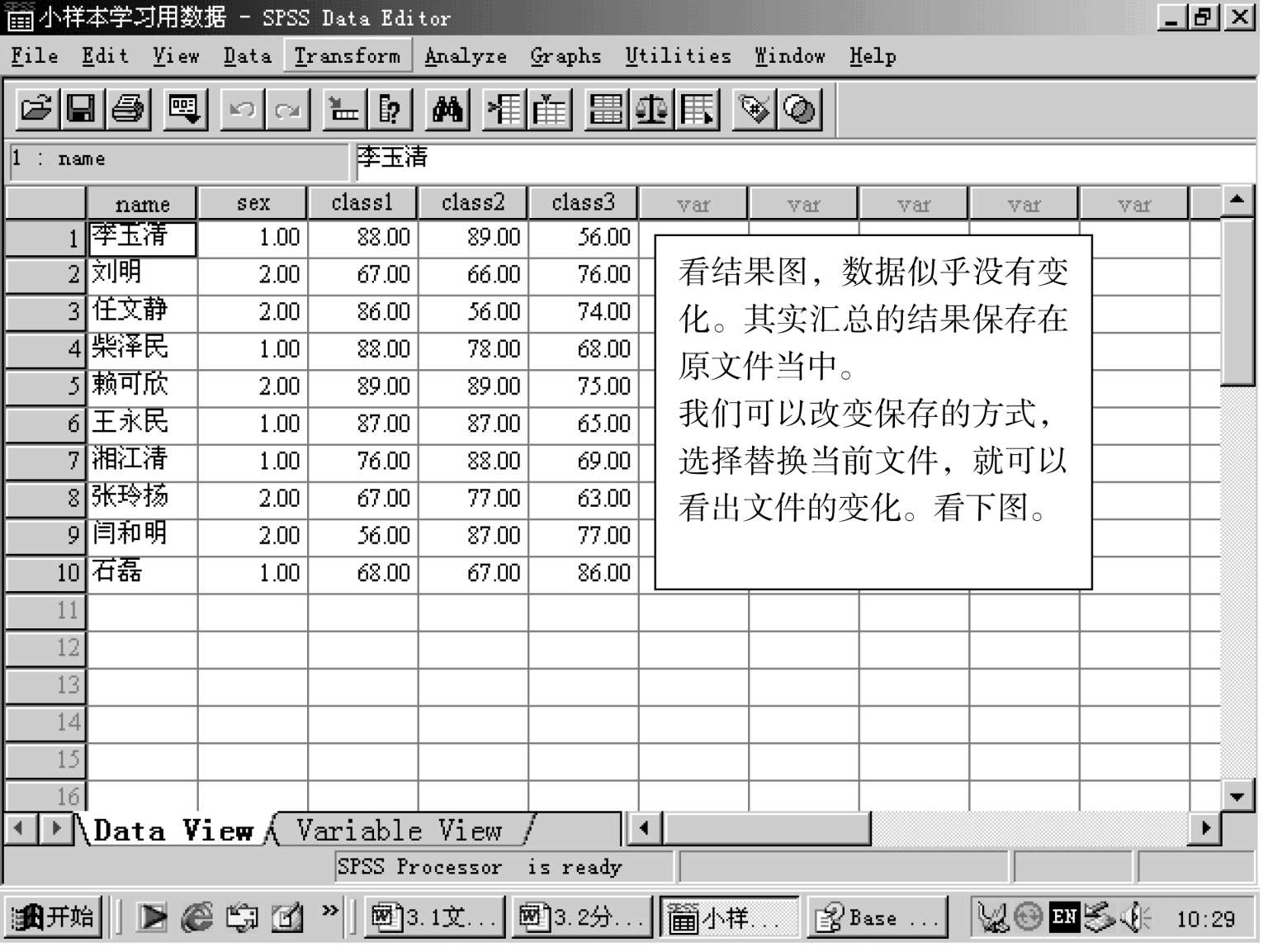Switch to taskbar window 3.1文...
1268x952 pixels.
pyautogui.click(x=433, y=917)
